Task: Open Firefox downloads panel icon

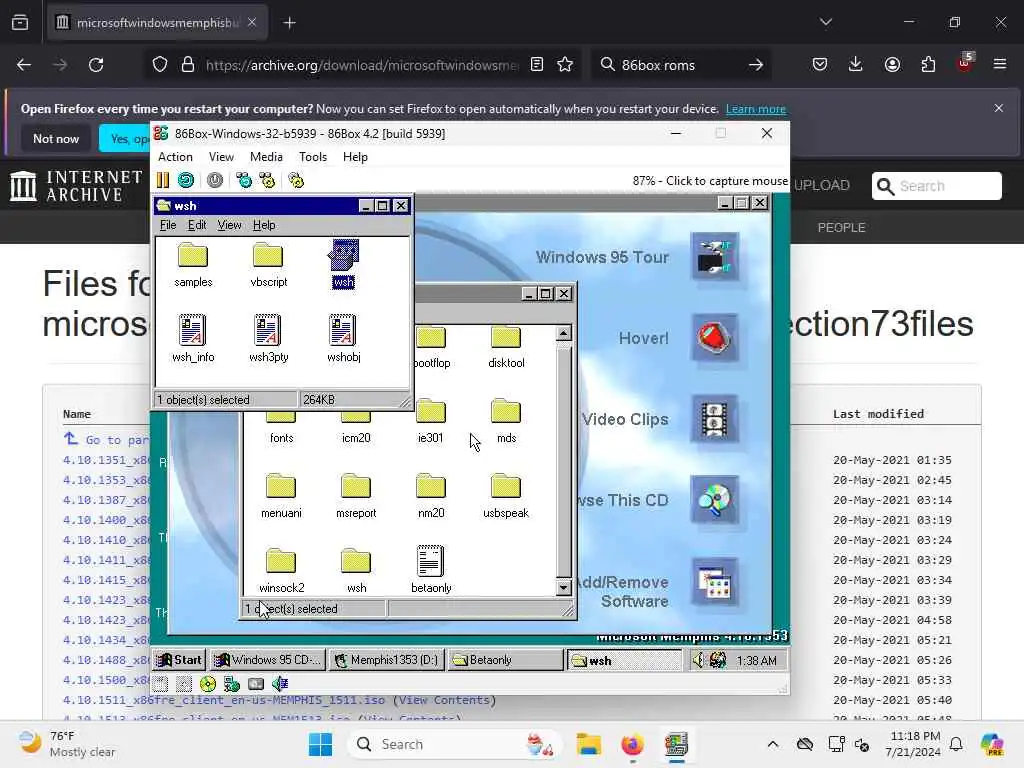Action: tap(856, 64)
